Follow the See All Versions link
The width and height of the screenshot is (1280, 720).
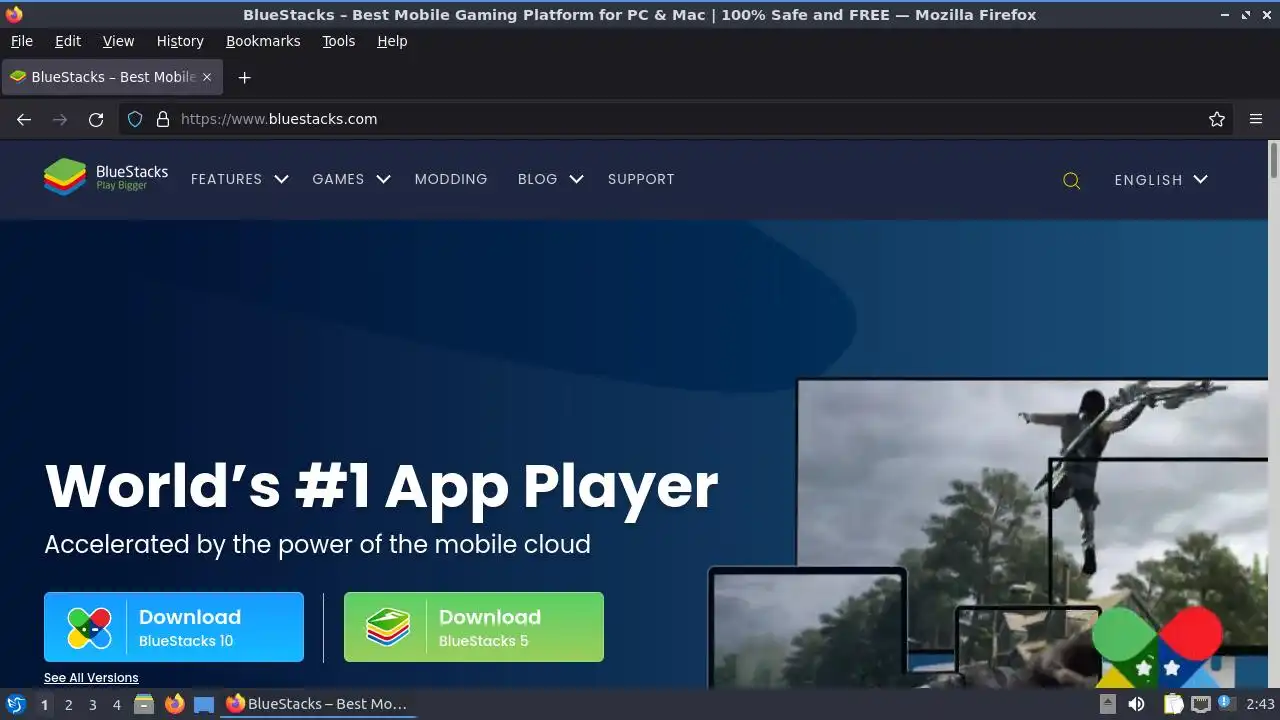(x=91, y=678)
